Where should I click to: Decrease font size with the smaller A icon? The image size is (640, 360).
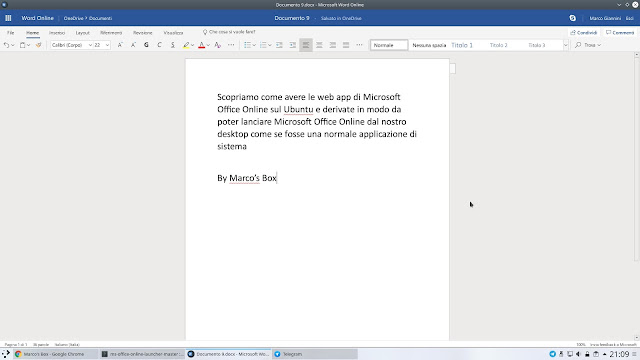click(133, 45)
